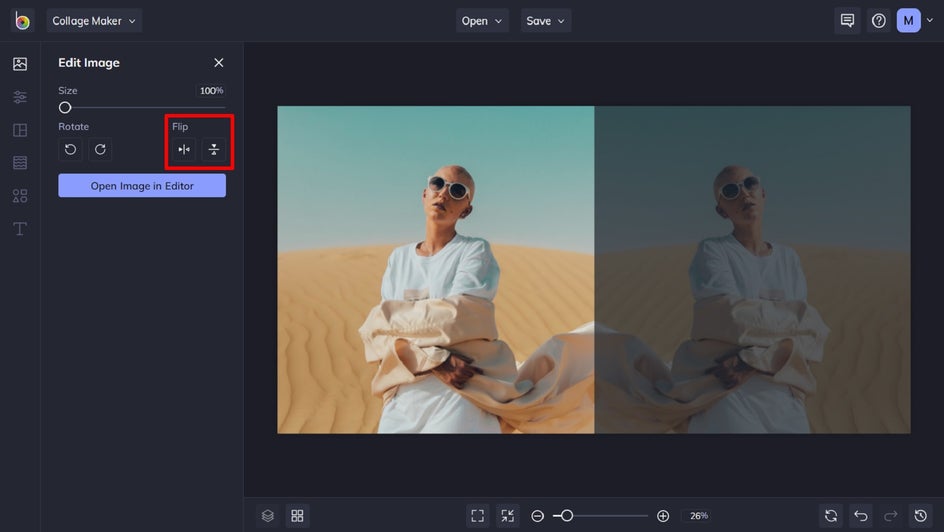944x532 pixels.
Task: Click the fill screen shrink-arrows icon
Action: (x=508, y=516)
